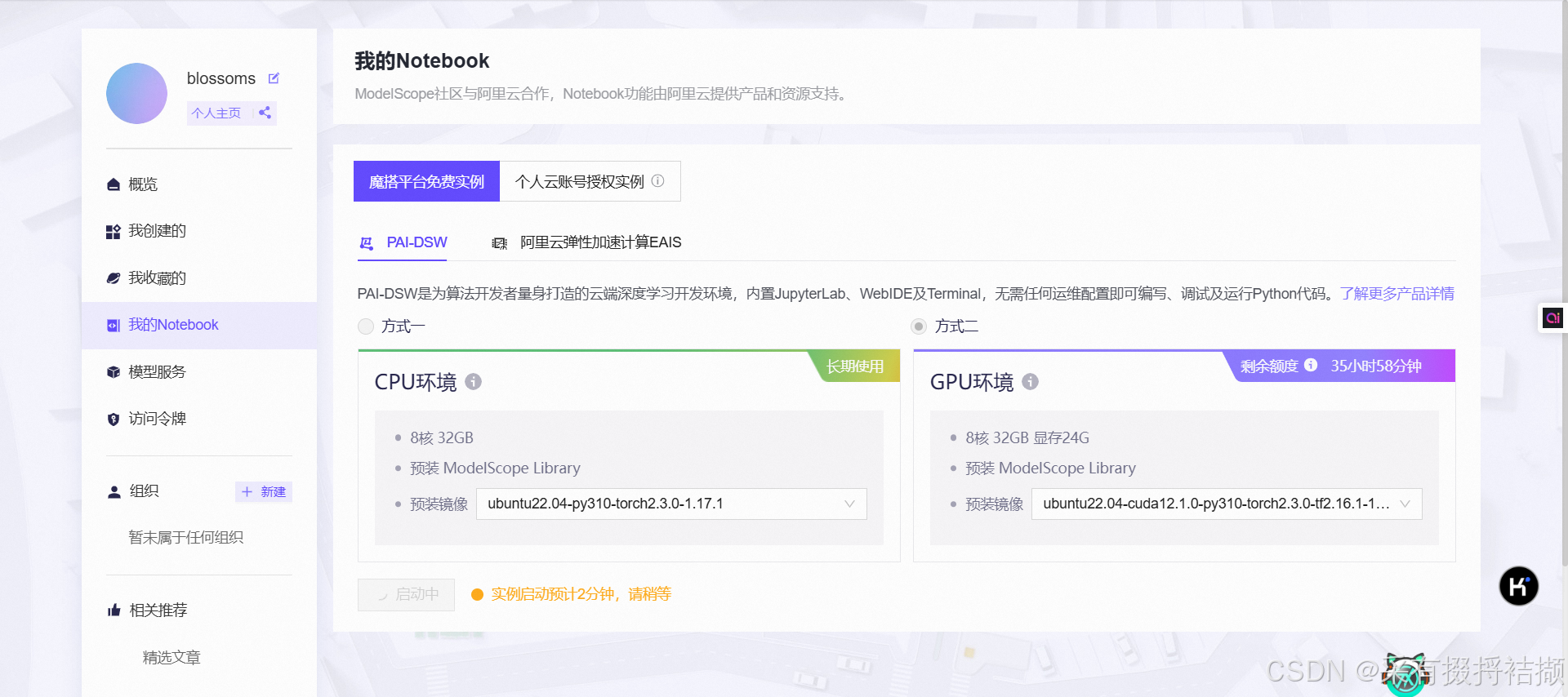Select the PAI-DSW tab

point(403,242)
